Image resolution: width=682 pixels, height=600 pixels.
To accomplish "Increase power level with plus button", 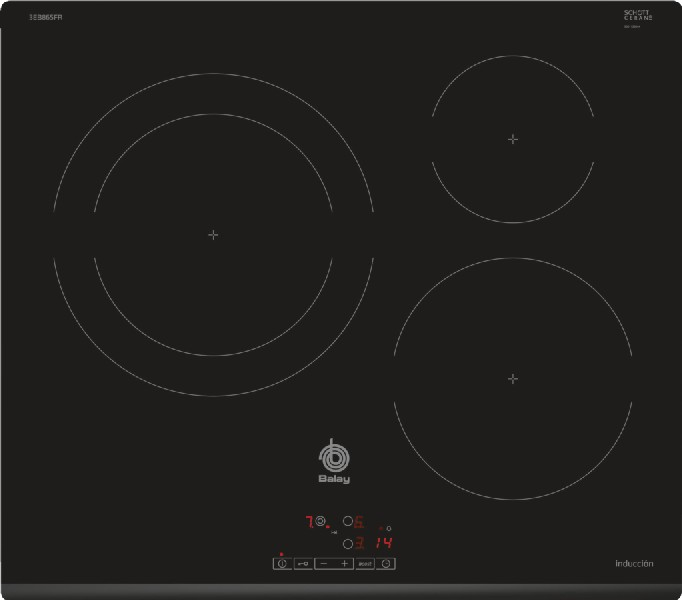I will click(344, 564).
